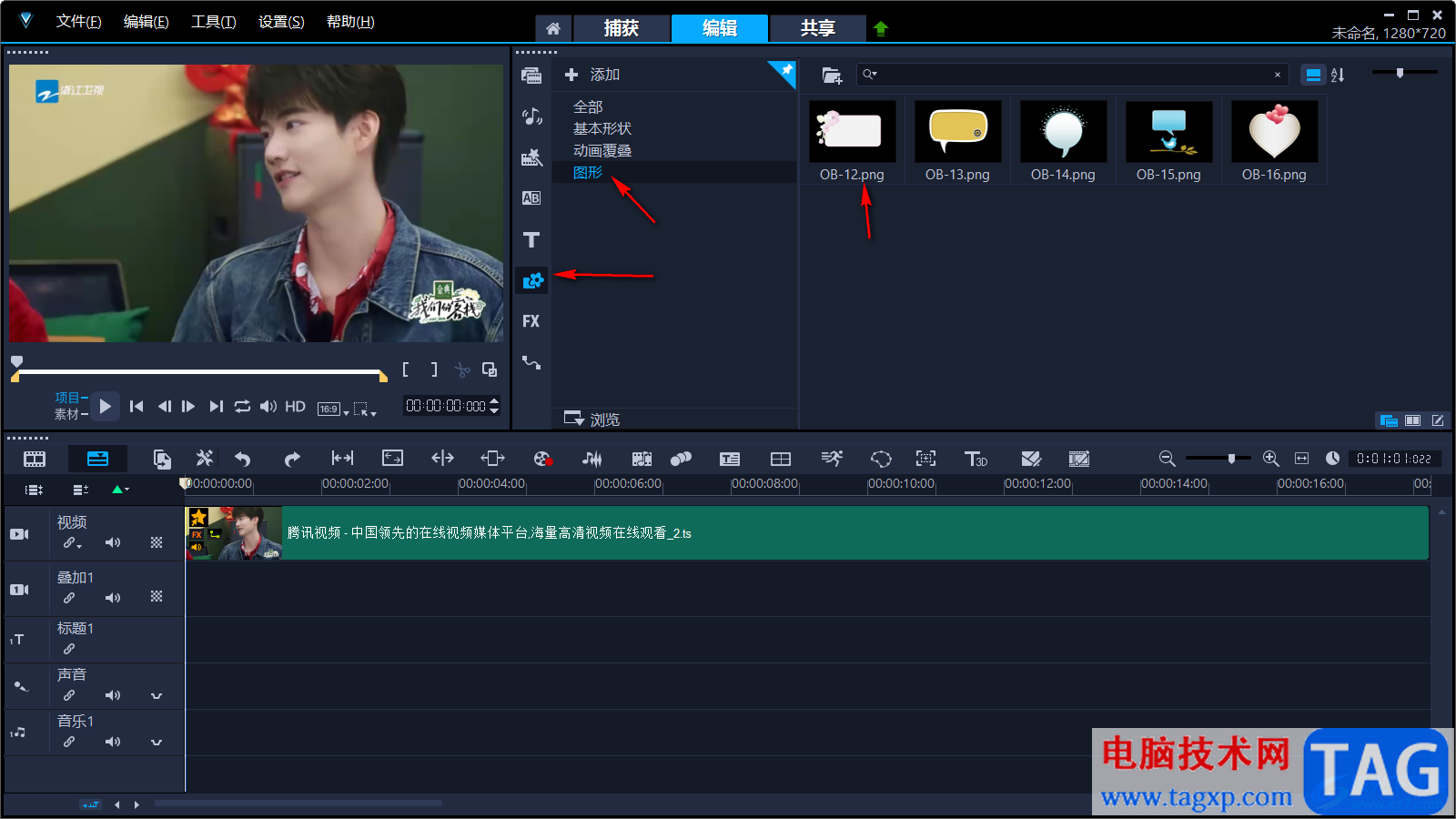Viewport: 1456px width, 819px height.
Task: Open the Title (T) library
Action: pyautogui.click(x=531, y=239)
